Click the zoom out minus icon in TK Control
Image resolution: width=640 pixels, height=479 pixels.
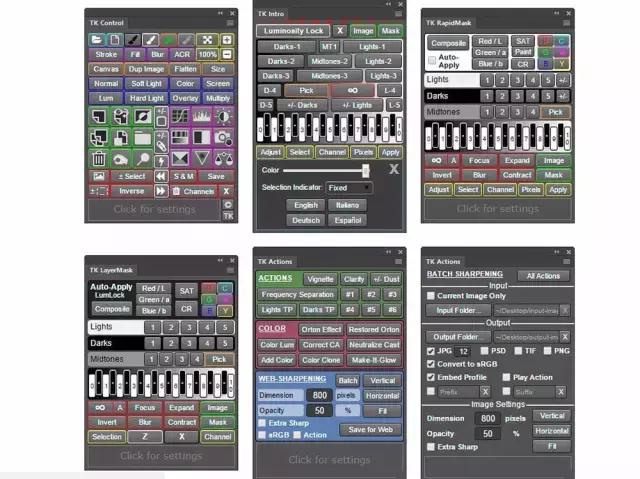227,54
